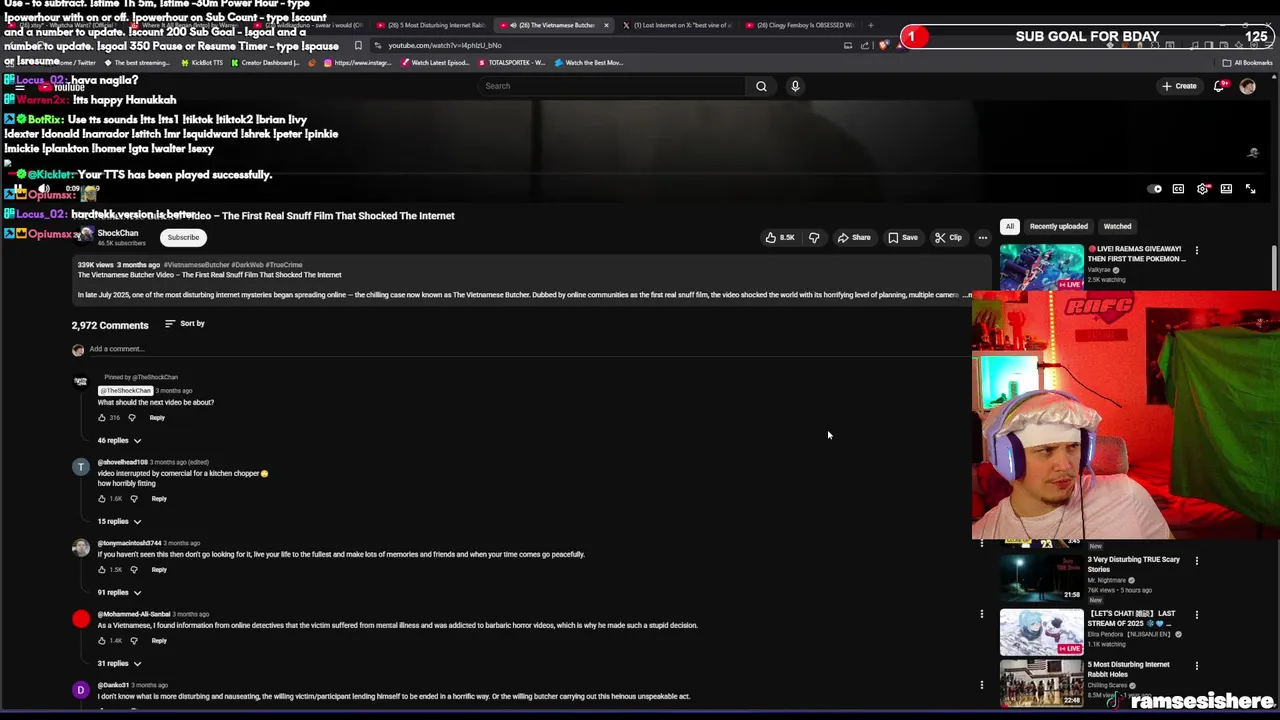The image size is (1280, 720).
Task: Select the Recently uploaded chip
Action: 1058,226
